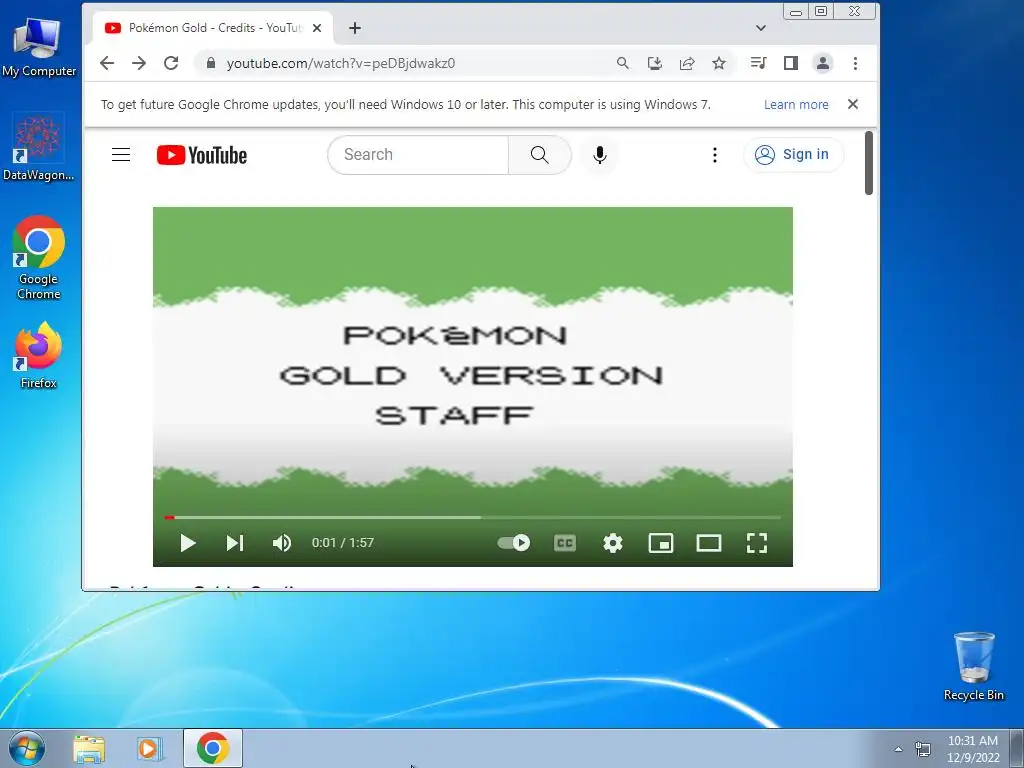This screenshot has height=768, width=1024.
Task: Open Chrome's three-dot menu
Action: [x=856, y=63]
